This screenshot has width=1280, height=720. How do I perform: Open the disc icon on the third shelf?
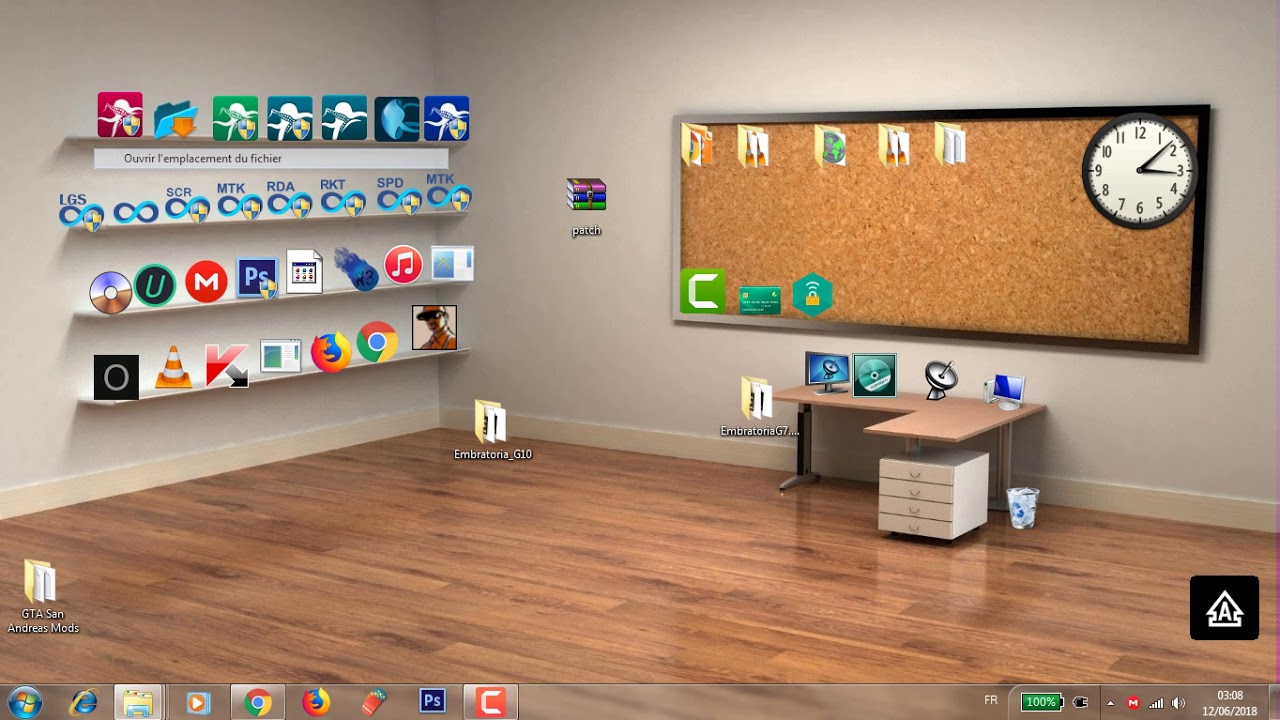[110, 292]
